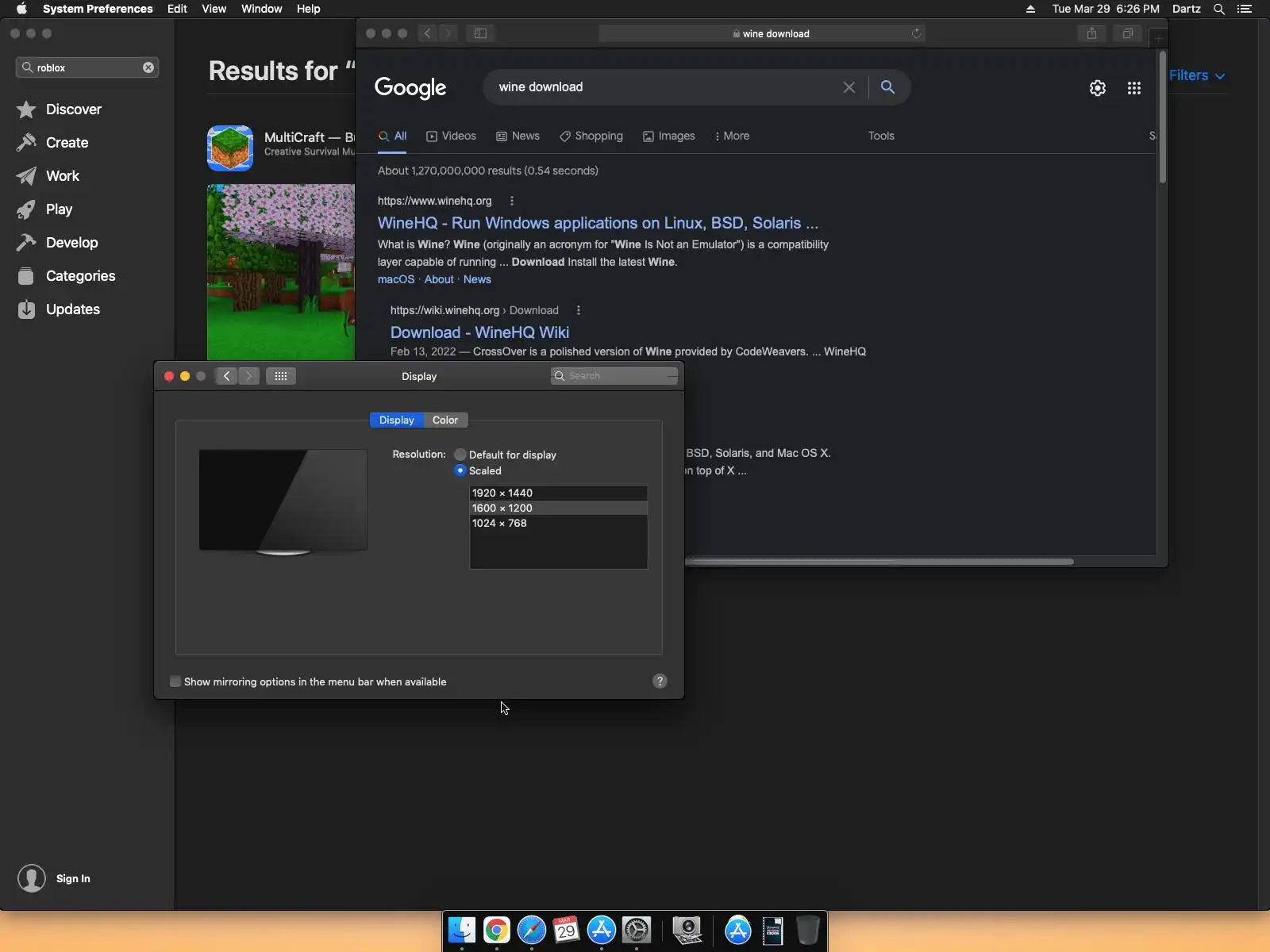Screen dimensions: 1270x952
Task: Click the Safari address bar
Action: (x=762, y=33)
